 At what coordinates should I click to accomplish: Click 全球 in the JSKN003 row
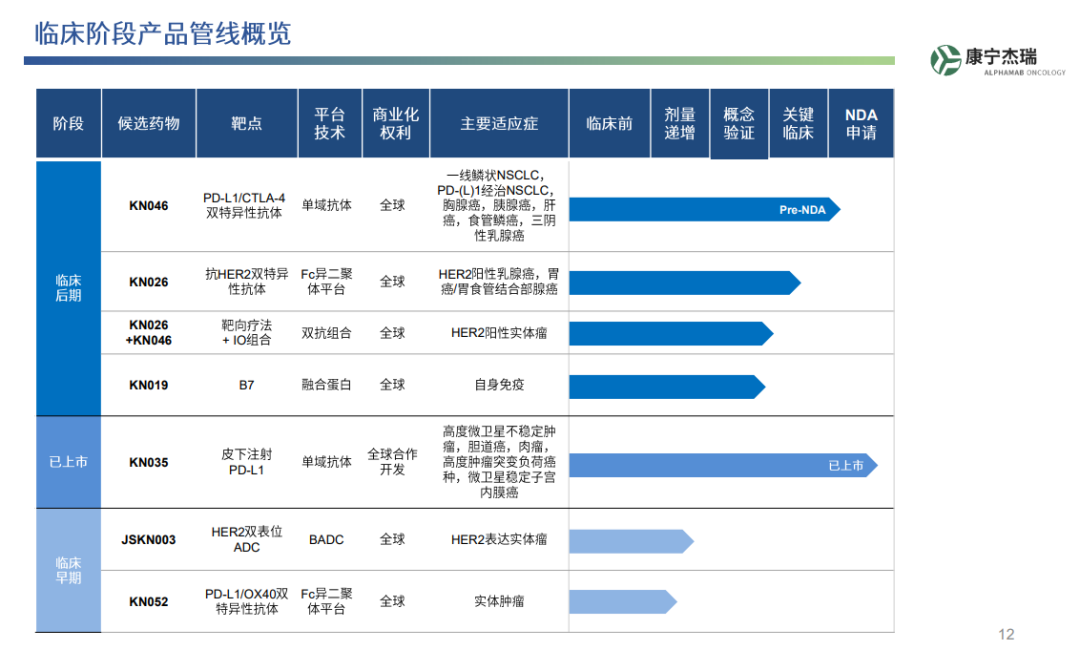pyautogui.click(x=393, y=539)
